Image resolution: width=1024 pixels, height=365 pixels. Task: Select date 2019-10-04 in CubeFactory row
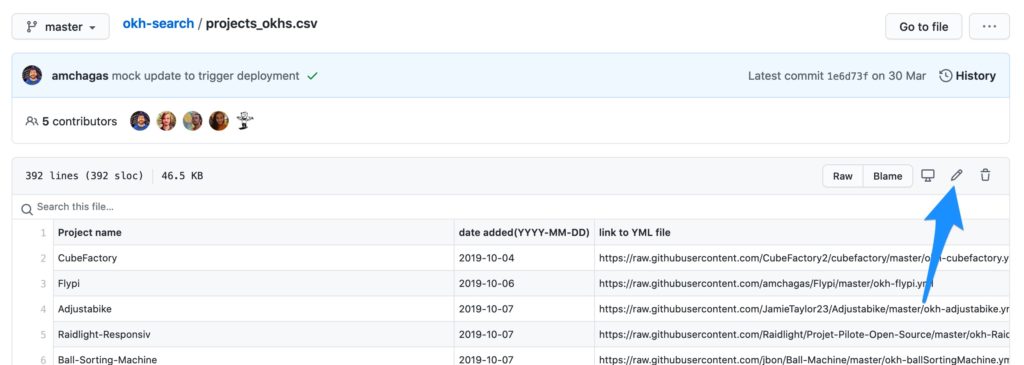524,258
